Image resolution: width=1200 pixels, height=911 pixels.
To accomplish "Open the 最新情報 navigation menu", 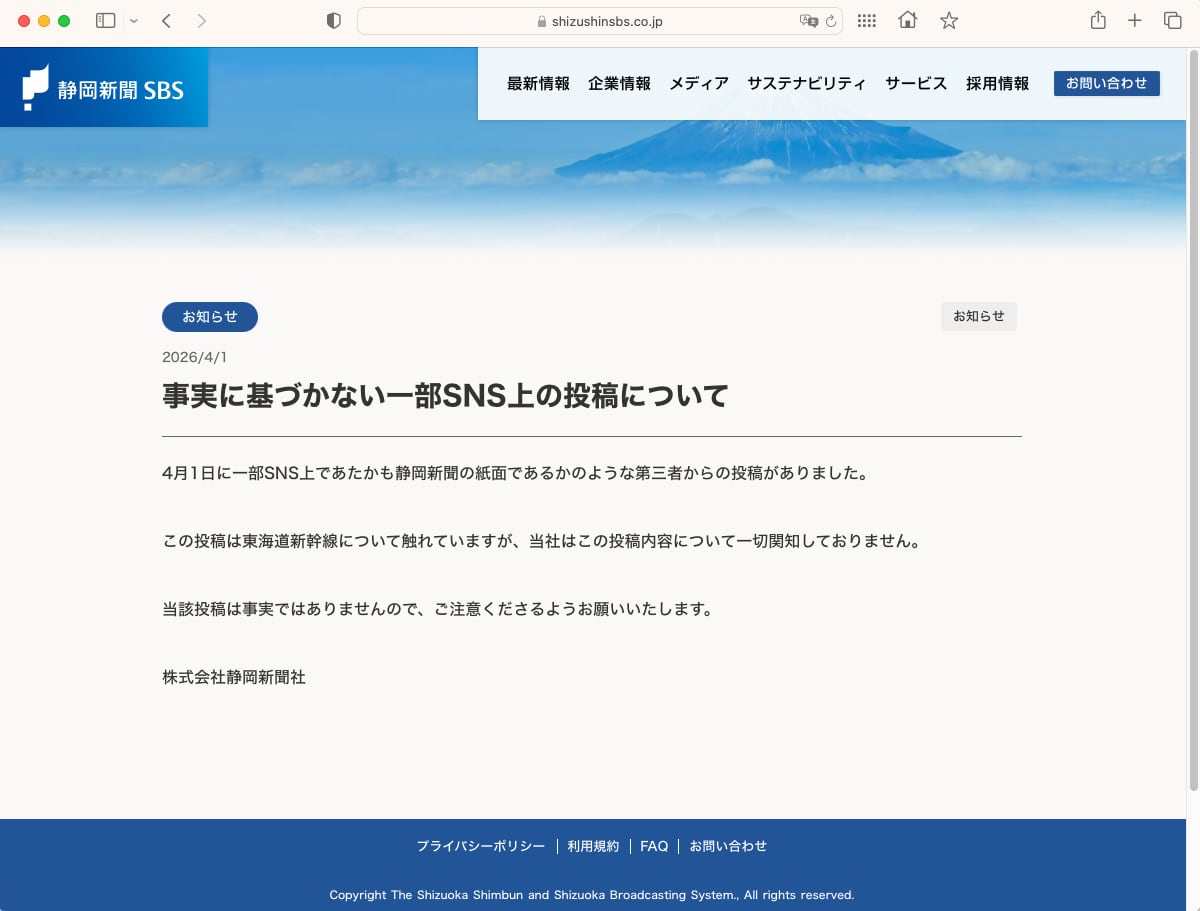I will point(538,84).
